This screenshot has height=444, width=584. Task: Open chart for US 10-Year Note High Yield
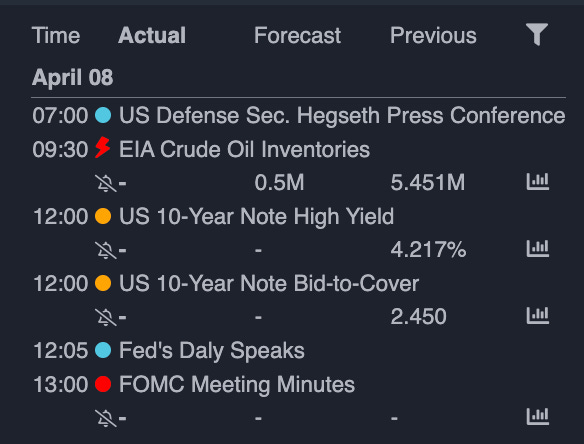537,248
